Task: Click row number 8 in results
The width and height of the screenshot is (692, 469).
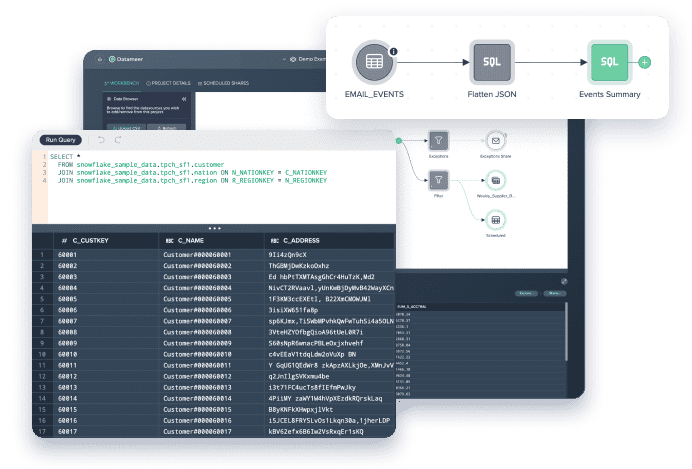Action: 42,332
